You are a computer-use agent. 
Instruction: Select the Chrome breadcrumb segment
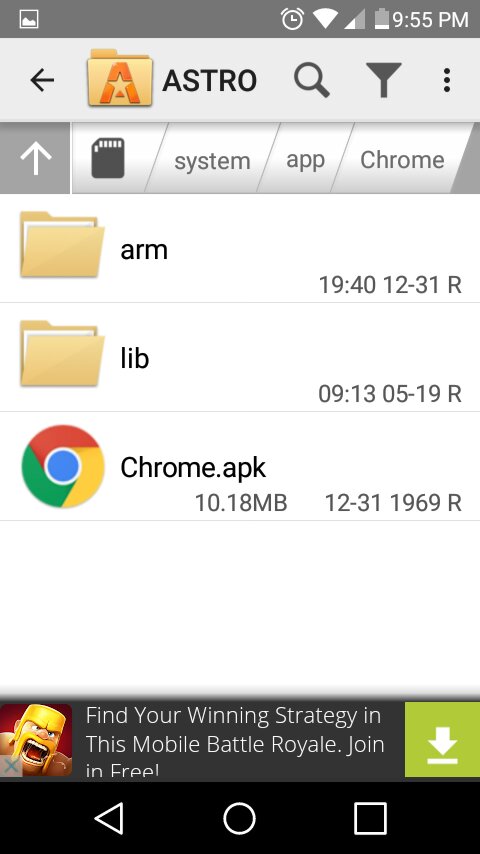pos(402,160)
